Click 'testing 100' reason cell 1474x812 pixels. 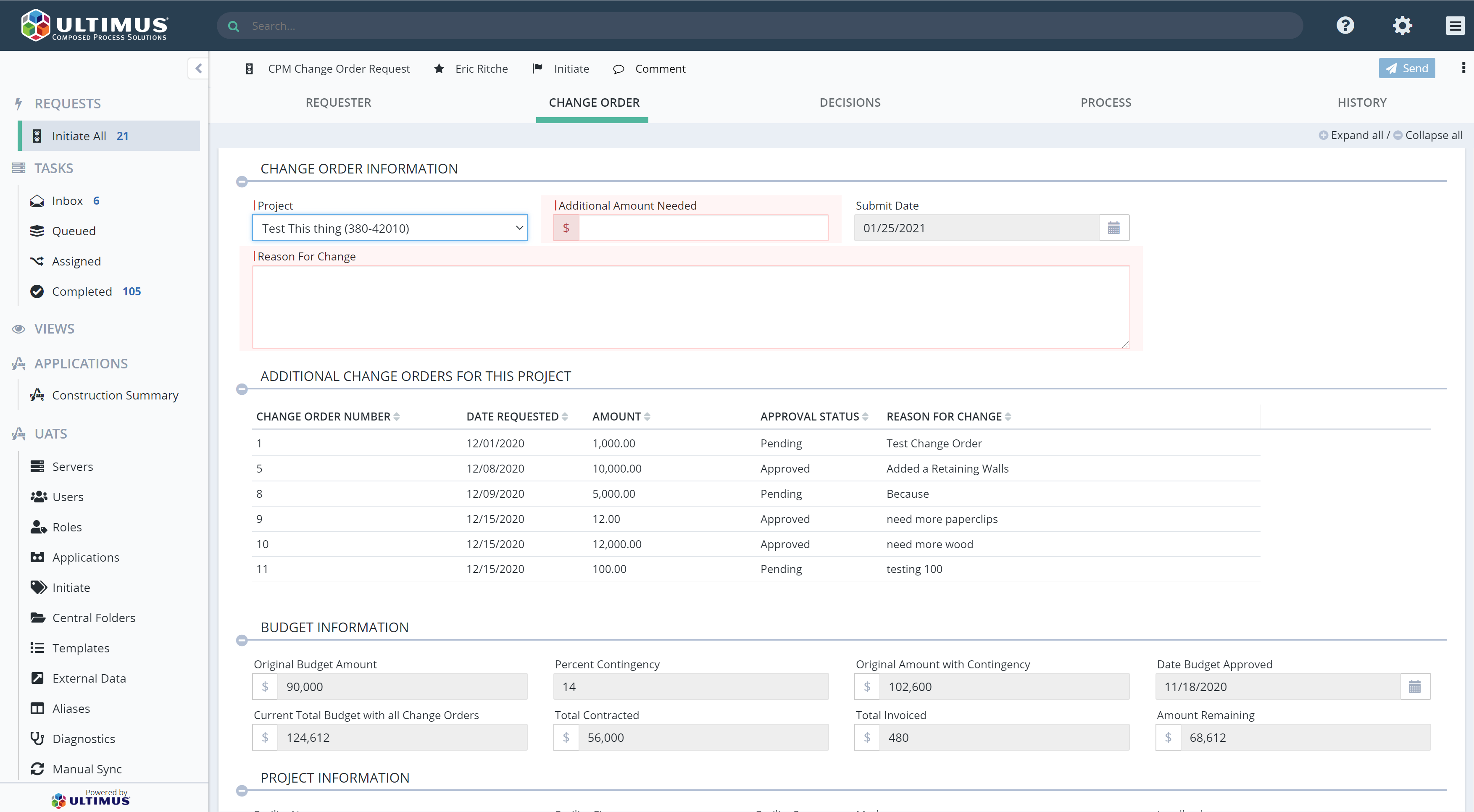click(x=914, y=569)
